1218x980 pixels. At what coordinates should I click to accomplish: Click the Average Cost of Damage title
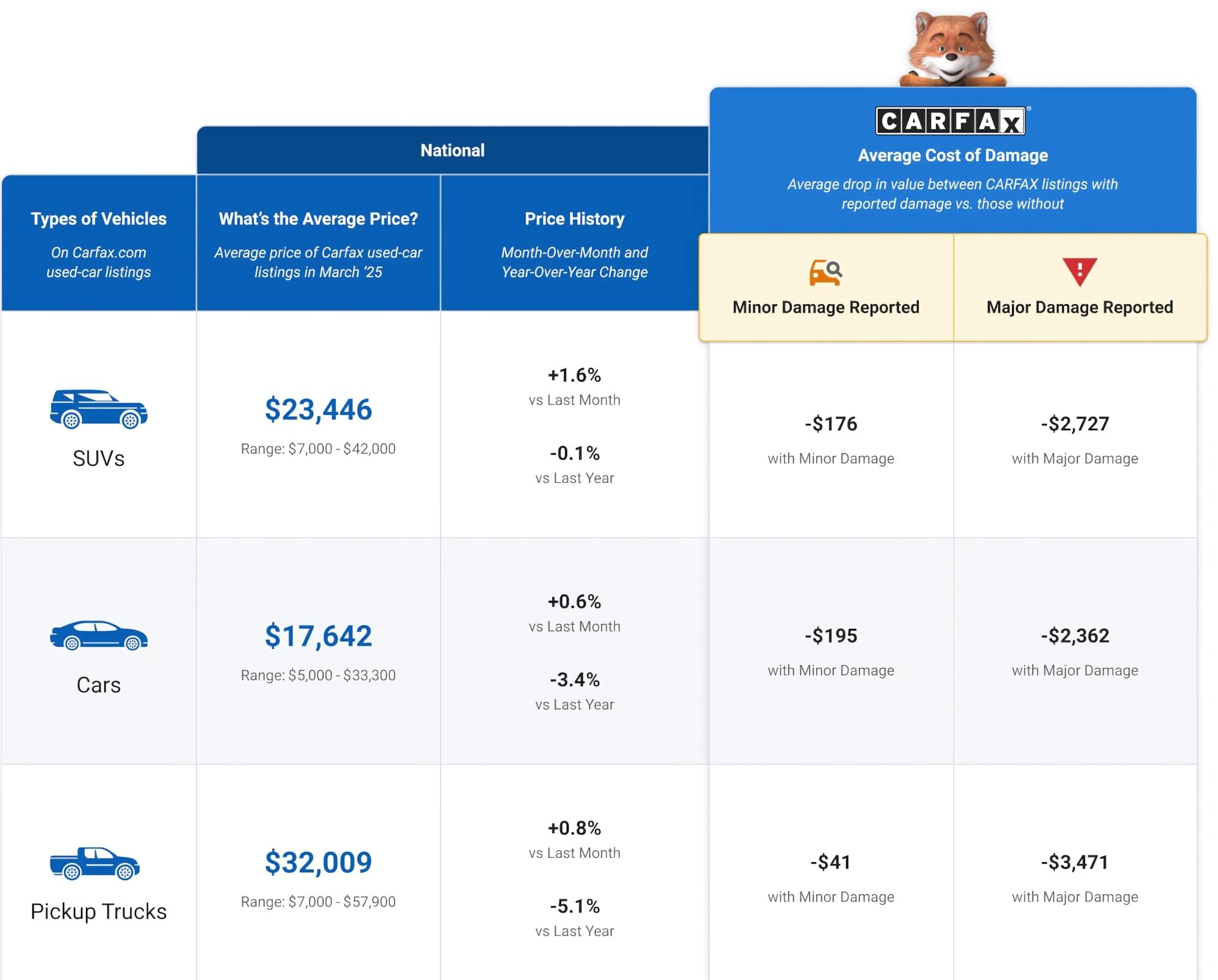(x=952, y=155)
